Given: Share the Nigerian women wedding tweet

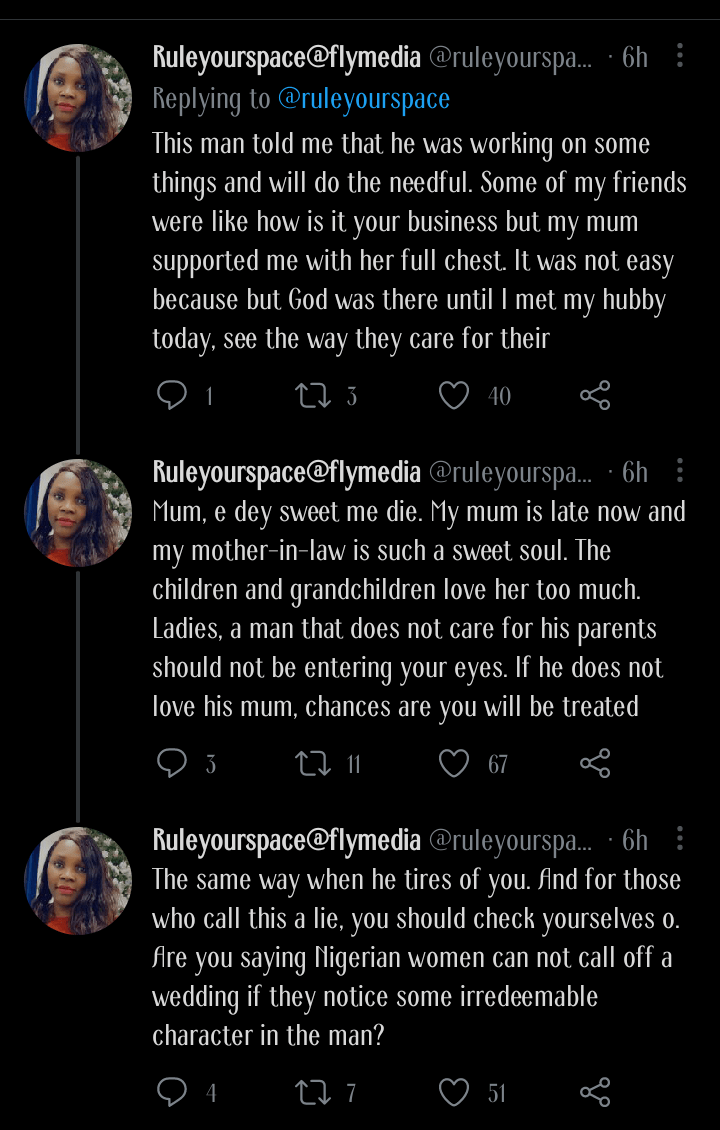Looking at the screenshot, I should [595, 1092].
